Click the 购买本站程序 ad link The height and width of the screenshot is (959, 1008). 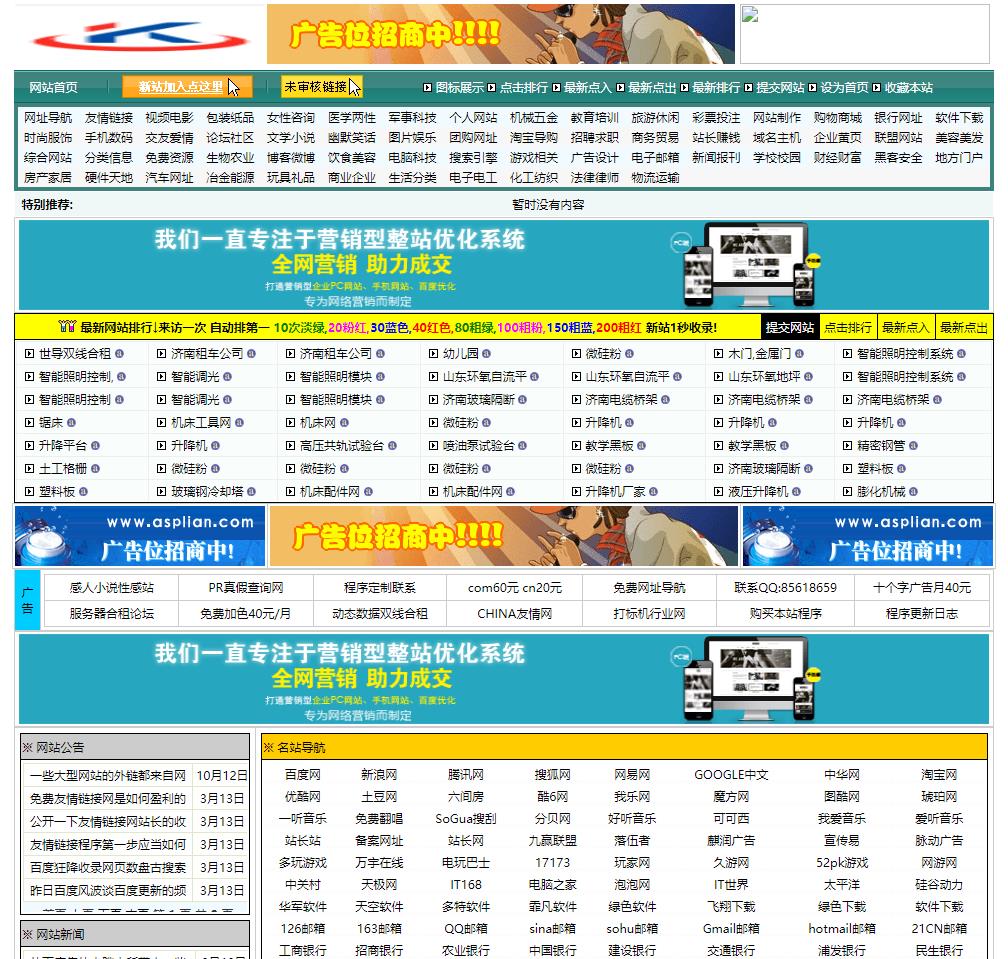coord(786,613)
